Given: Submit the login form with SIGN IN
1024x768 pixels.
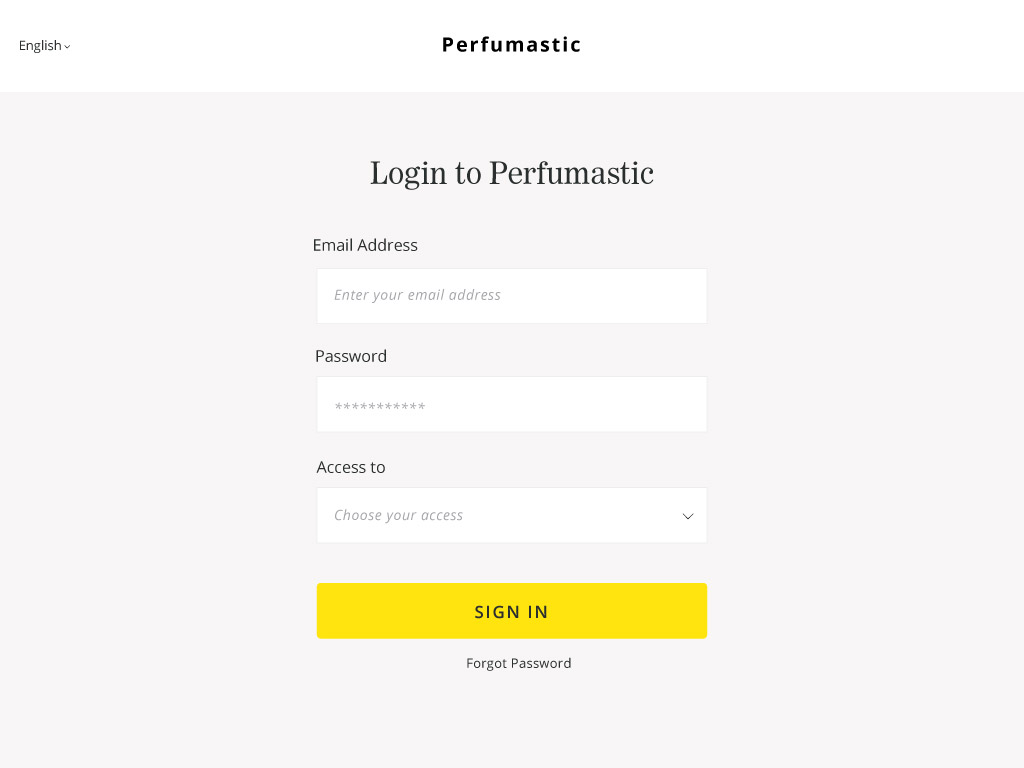Looking at the screenshot, I should (511, 611).
